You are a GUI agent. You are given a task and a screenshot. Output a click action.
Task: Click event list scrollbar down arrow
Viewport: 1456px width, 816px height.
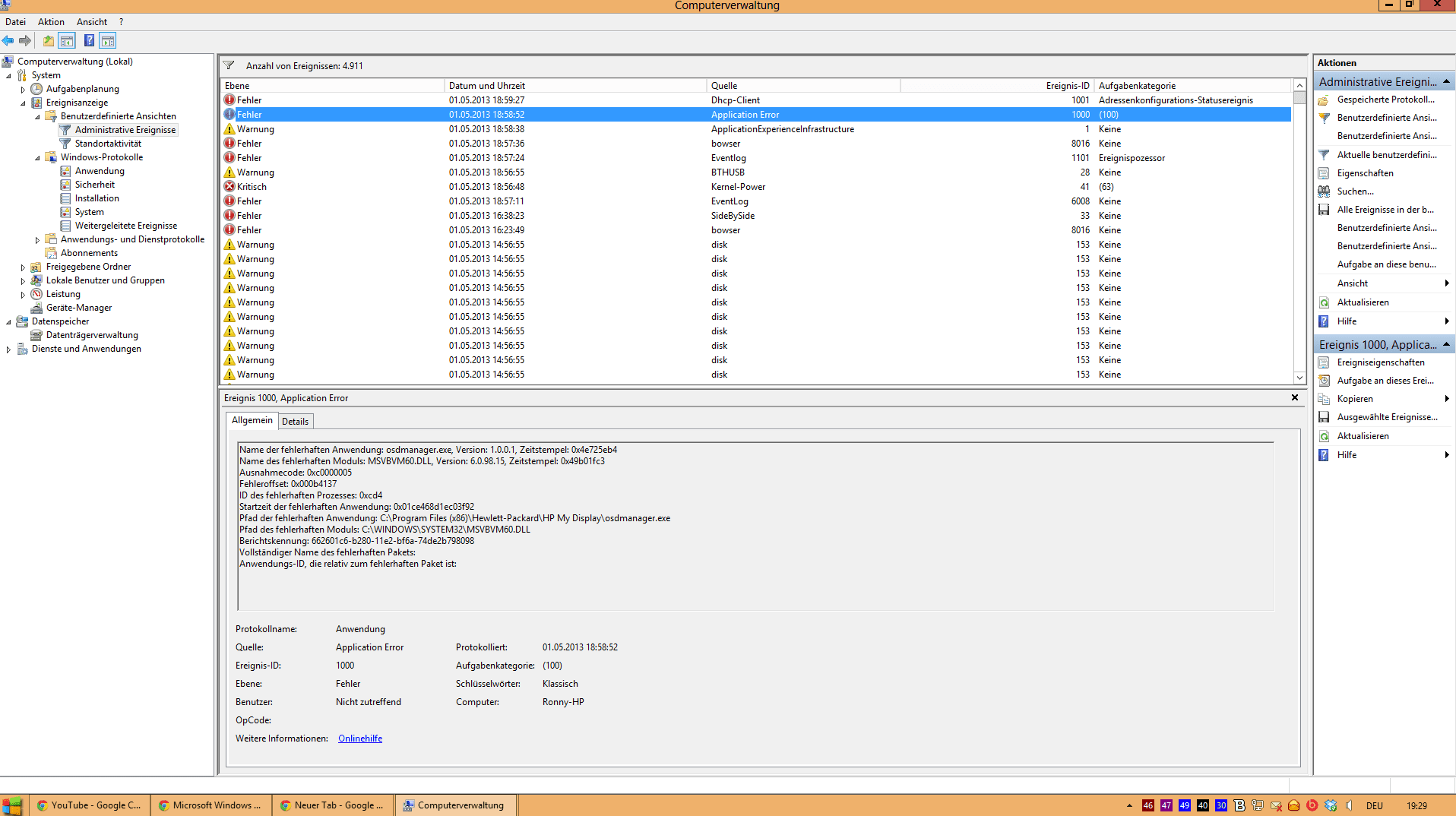pyautogui.click(x=1299, y=378)
